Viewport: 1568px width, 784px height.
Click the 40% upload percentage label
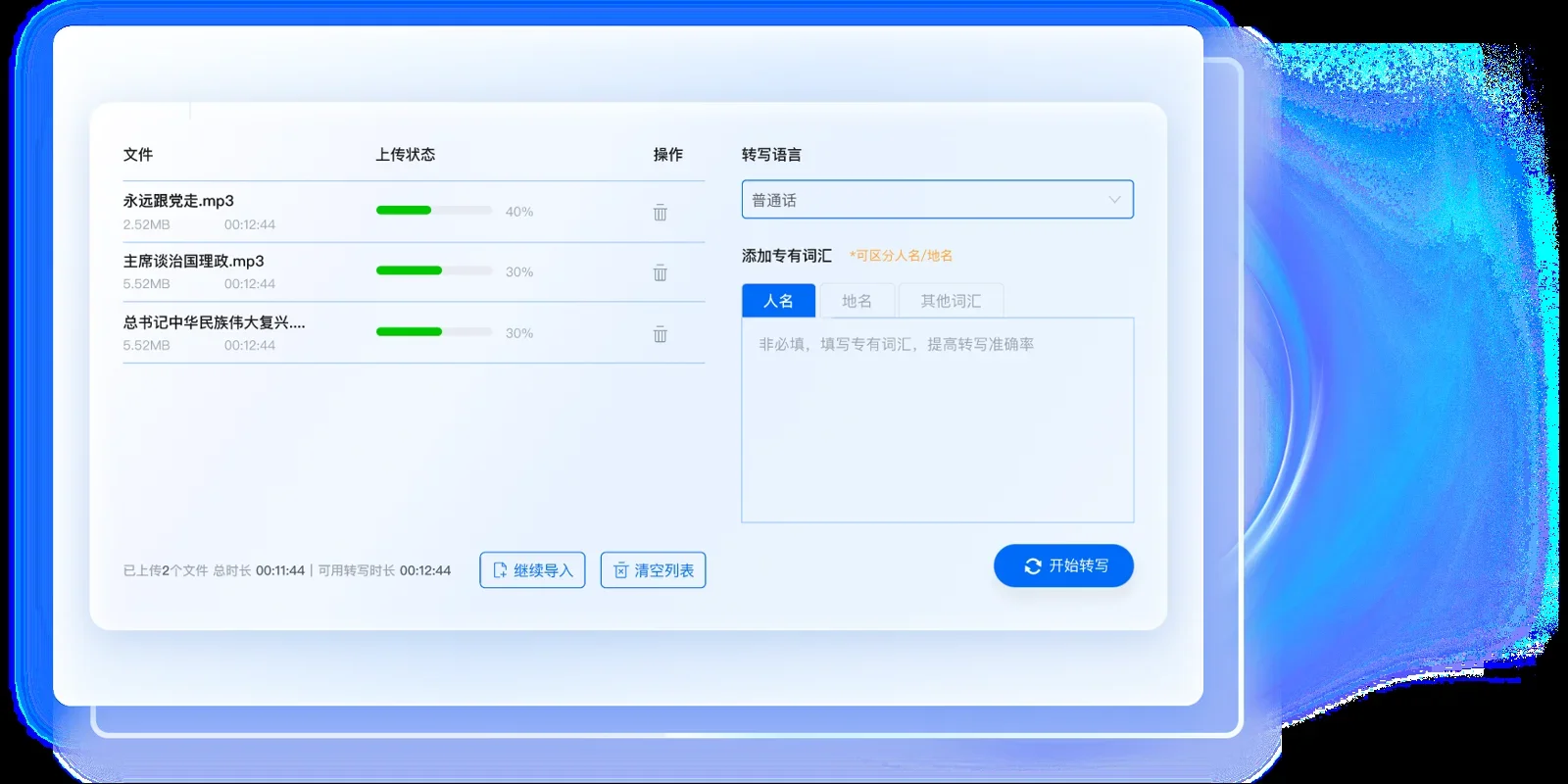pyautogui.click(x=519, y=212)
